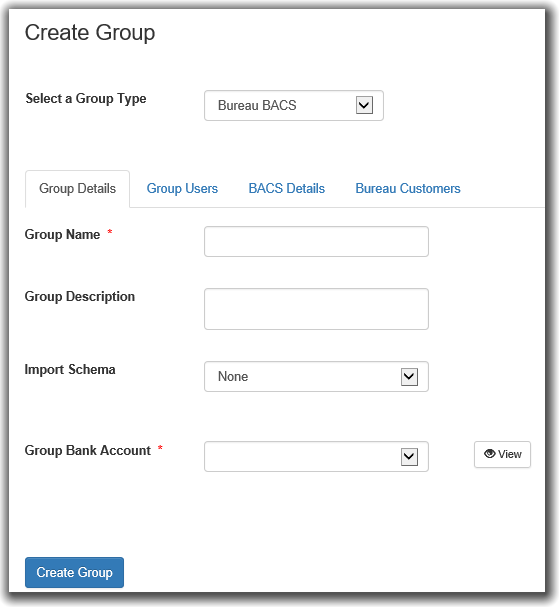Image resolution: width=559 pixels, height=607 pixels.
Task: Open the Group Users tab
Action: pos(182,189)
